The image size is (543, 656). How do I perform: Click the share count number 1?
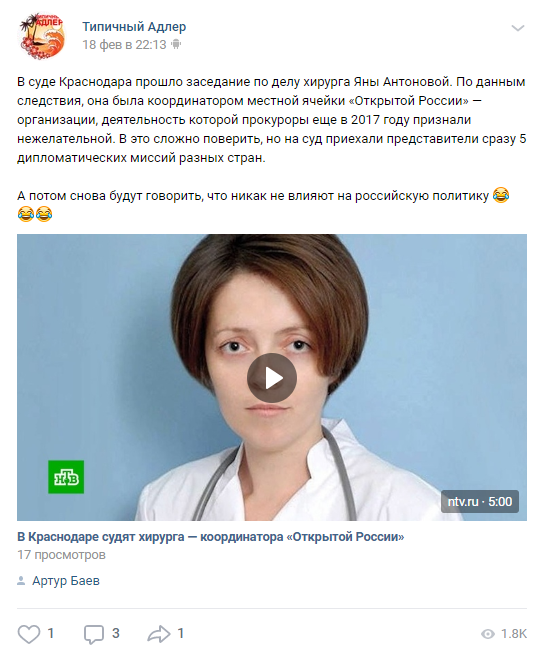[181, 633]
